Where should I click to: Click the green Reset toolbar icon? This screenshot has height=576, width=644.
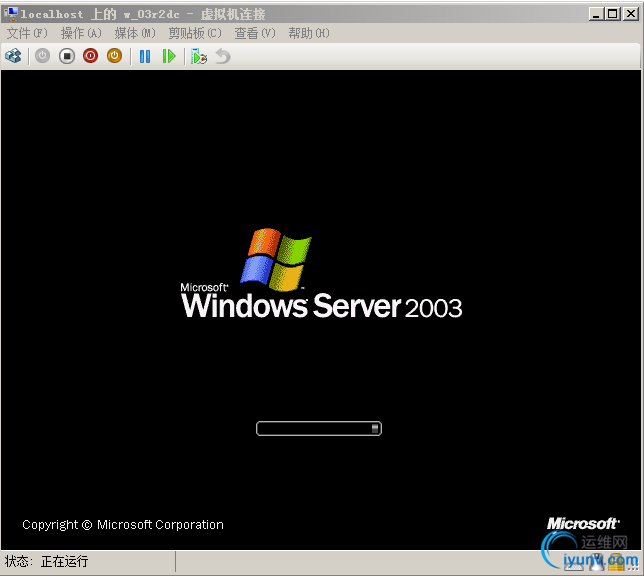click(x=169, y=56)
